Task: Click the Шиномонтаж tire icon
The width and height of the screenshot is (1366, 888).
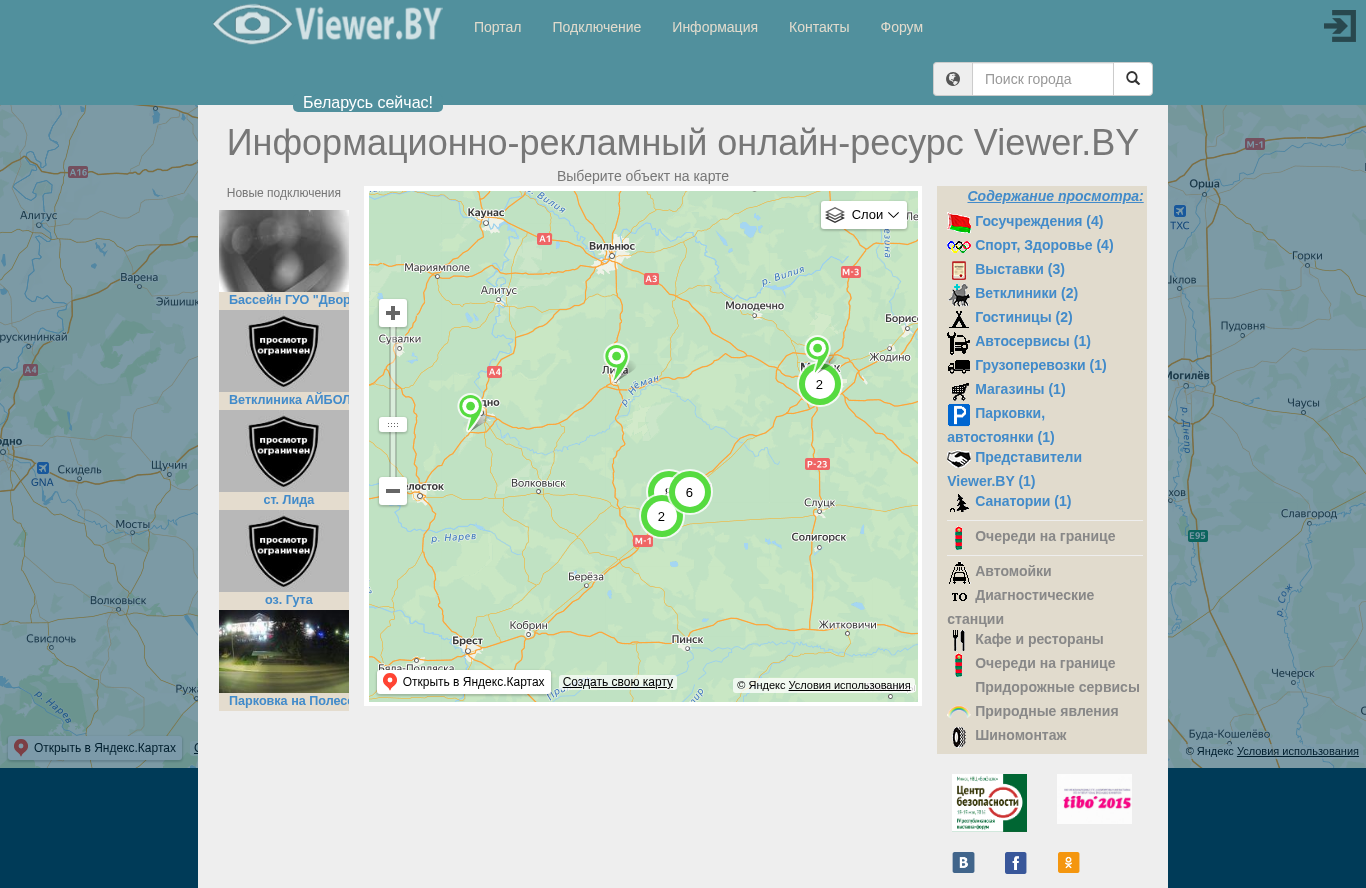Action: click(x=959, y=736)
